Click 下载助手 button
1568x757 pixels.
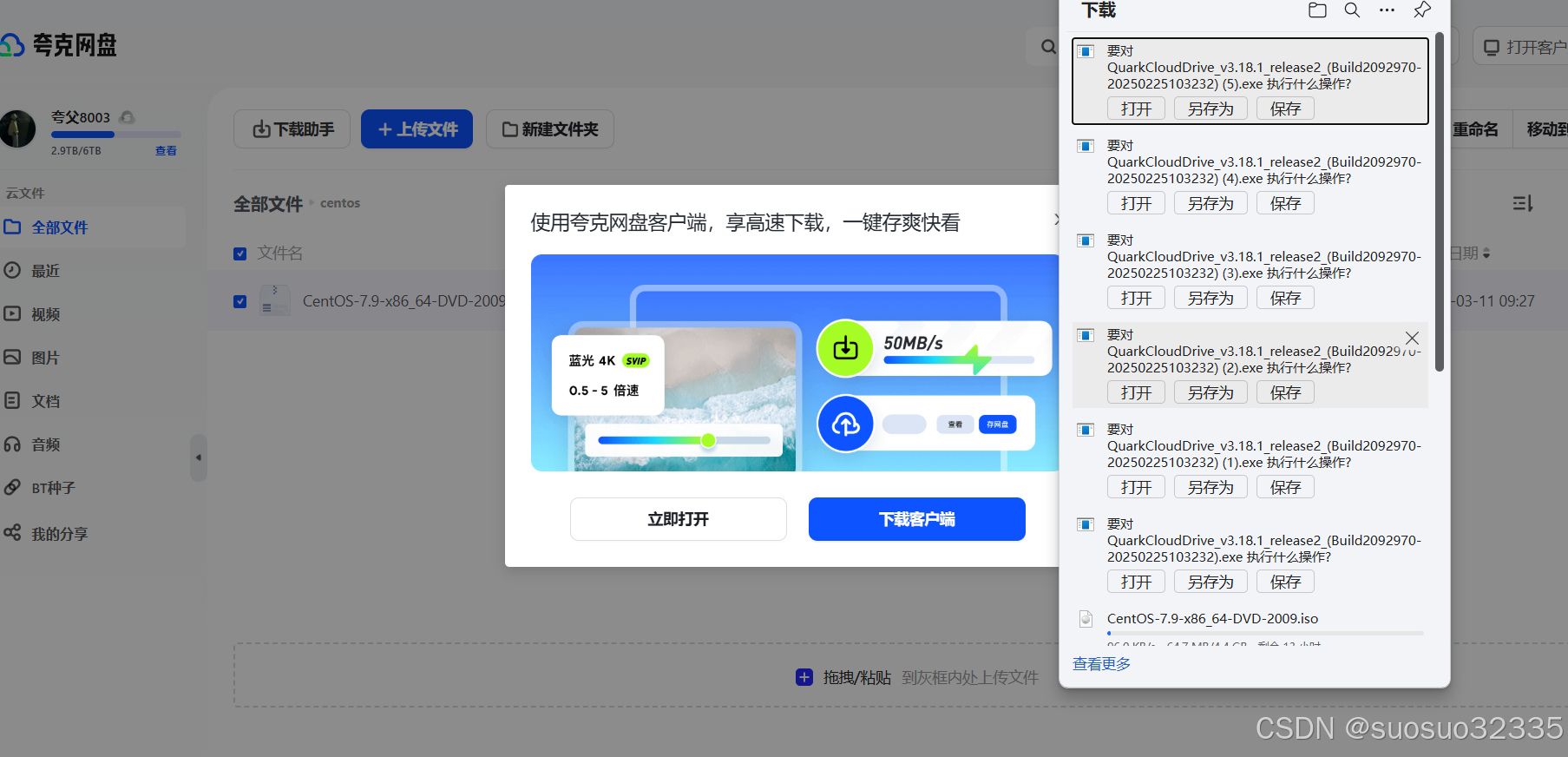tap(292, 129)
